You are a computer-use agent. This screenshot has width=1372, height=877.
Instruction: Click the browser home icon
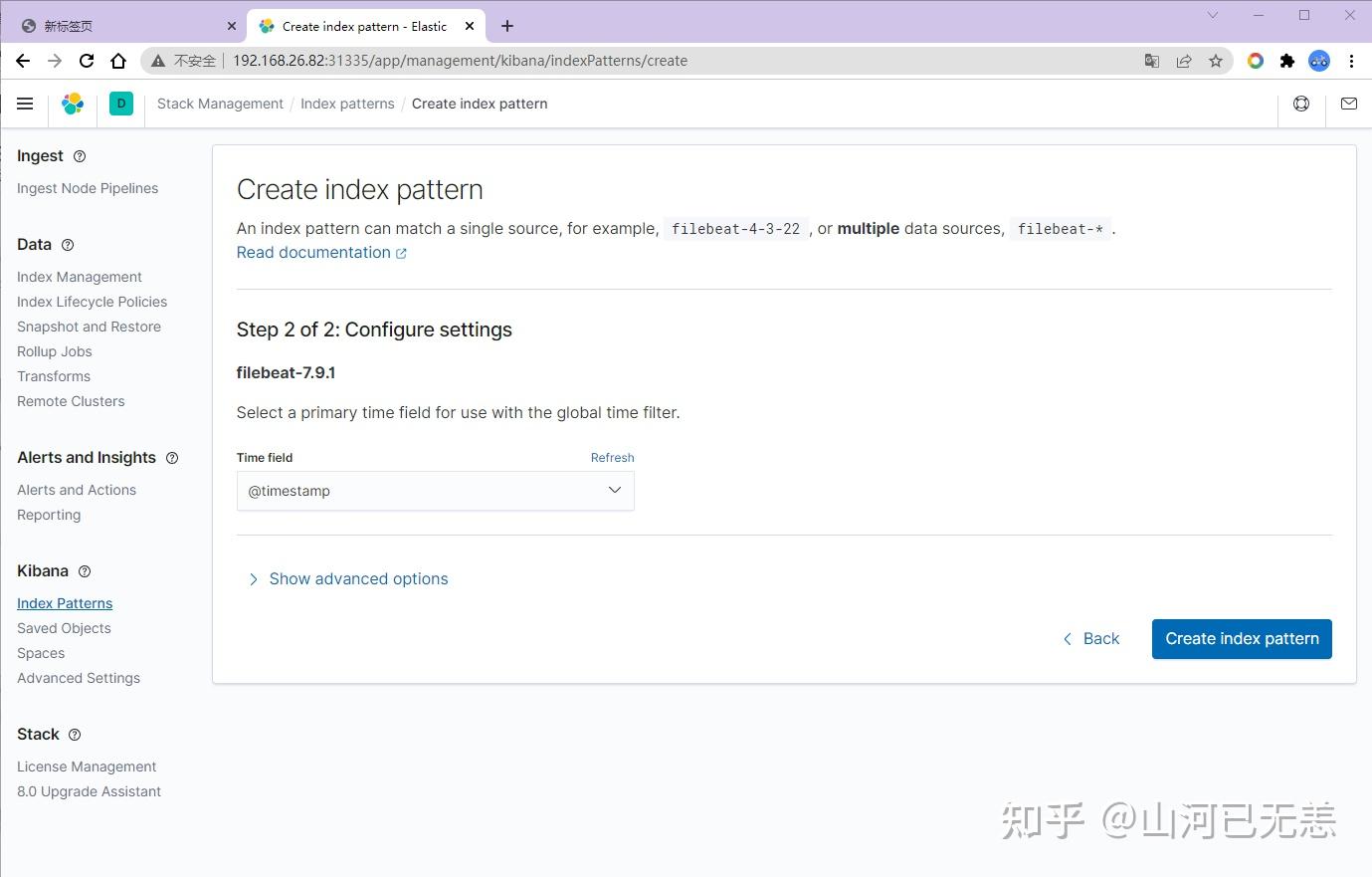[118, 61]
